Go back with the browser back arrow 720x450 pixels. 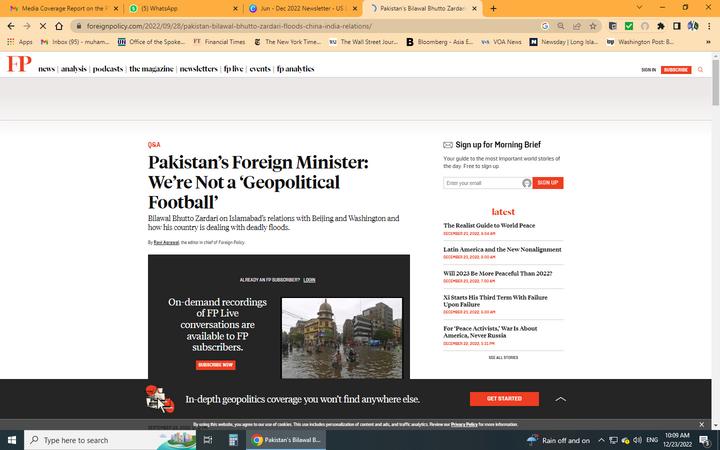(11, 26)
